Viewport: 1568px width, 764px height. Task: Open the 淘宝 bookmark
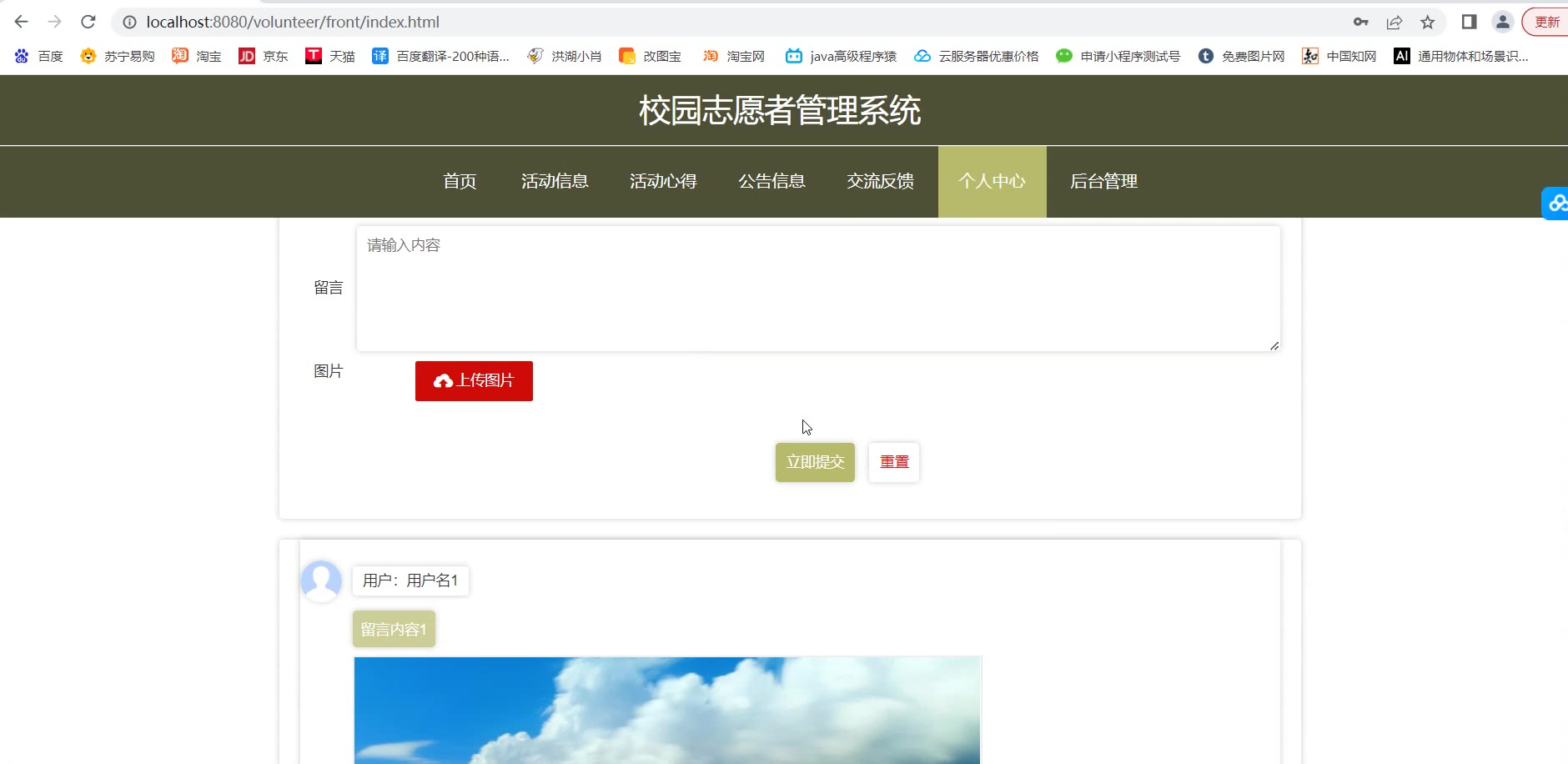tap(197, 56)
